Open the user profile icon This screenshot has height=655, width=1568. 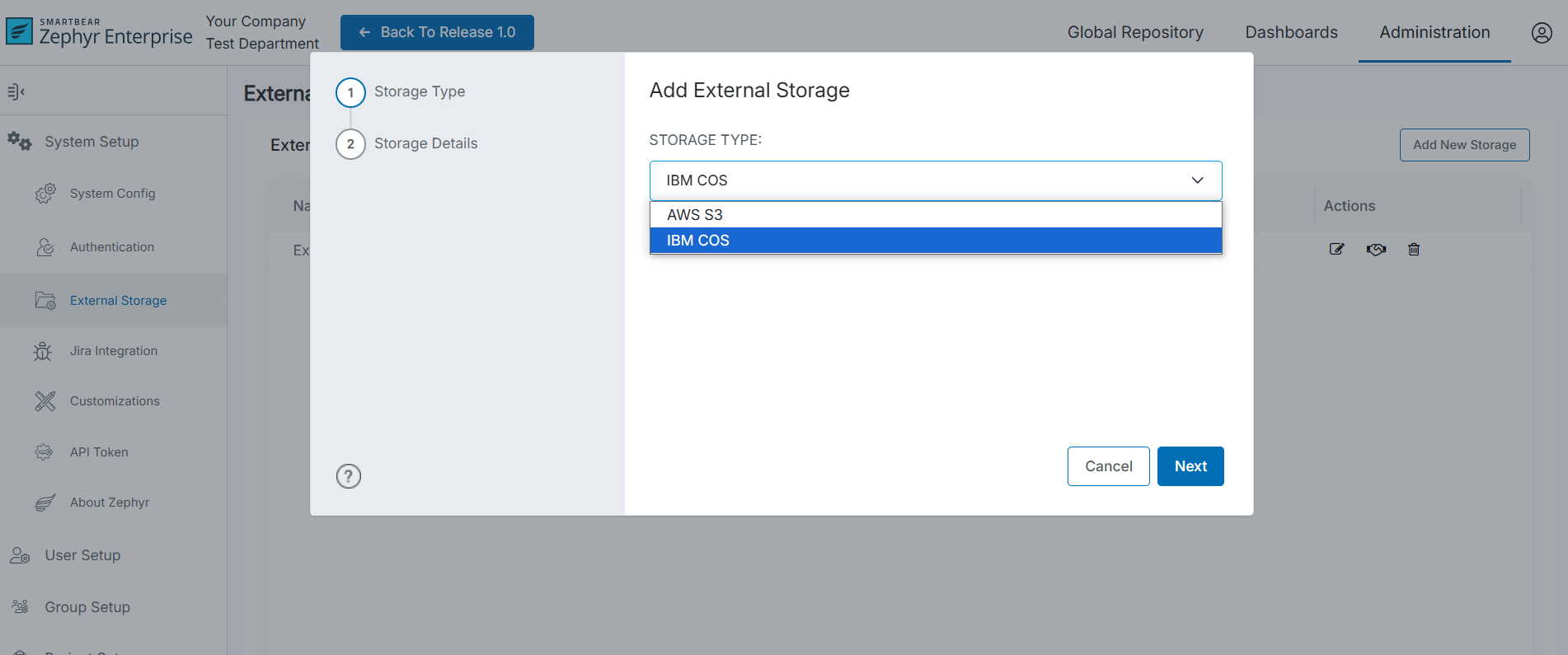click(1542, 32)
